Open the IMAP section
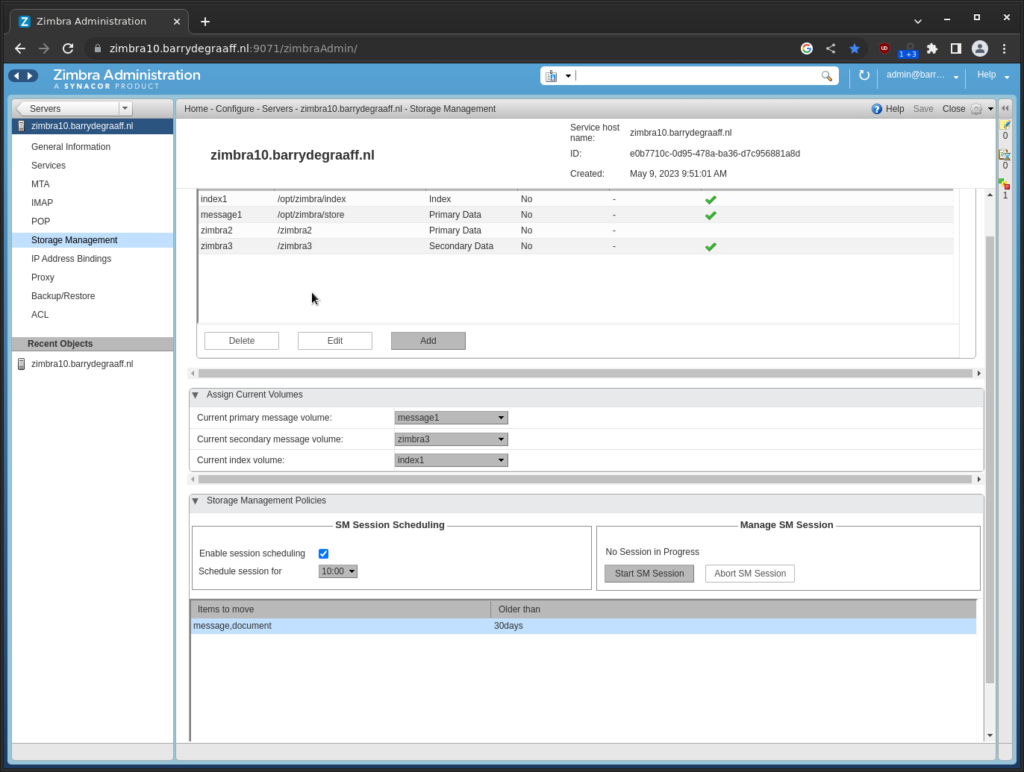Image resolution: width=1024 pixels, height=772 pixels. pos(42,203)
